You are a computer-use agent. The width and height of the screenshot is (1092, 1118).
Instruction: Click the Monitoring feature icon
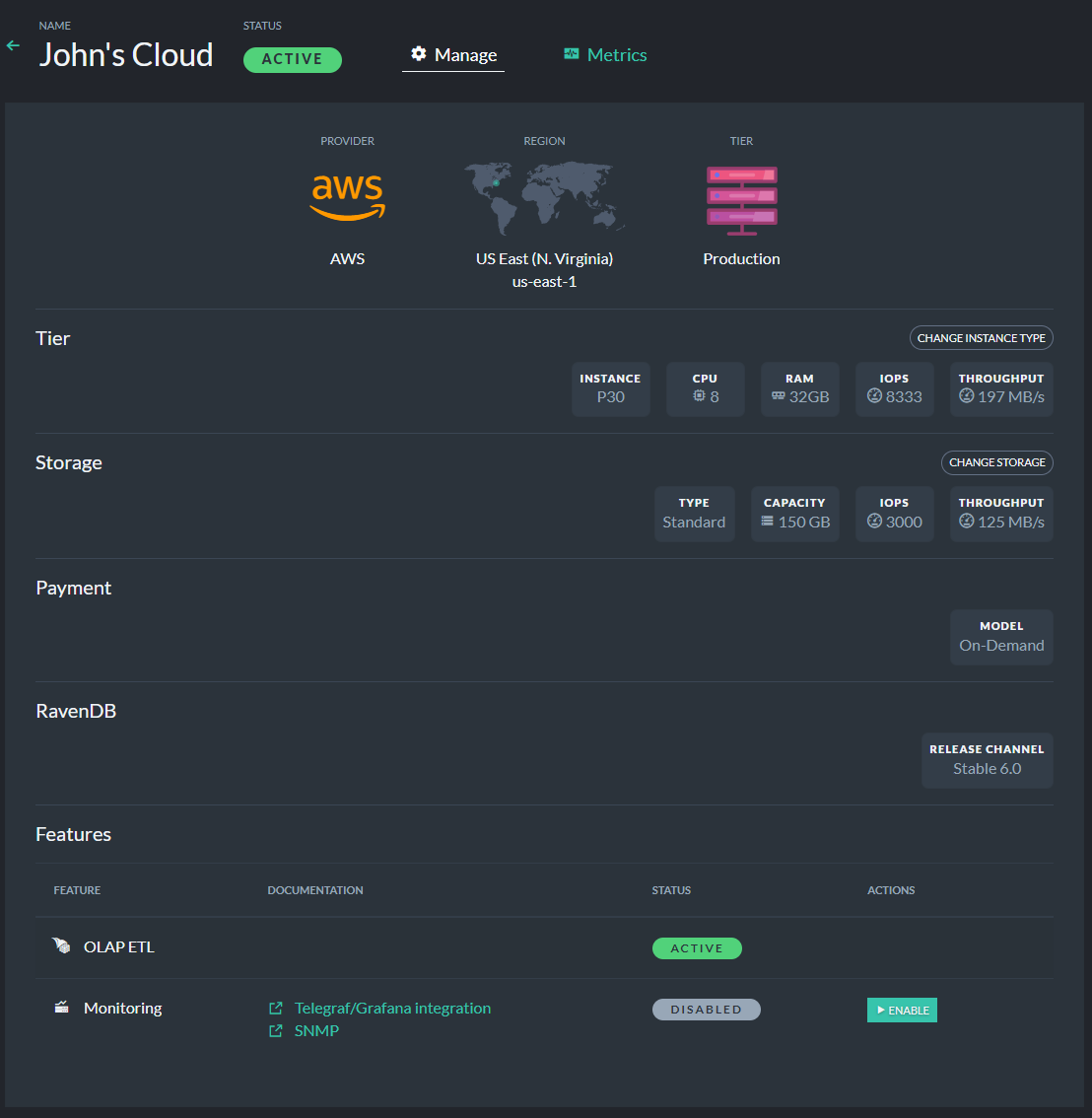(x=62, y=1007)
